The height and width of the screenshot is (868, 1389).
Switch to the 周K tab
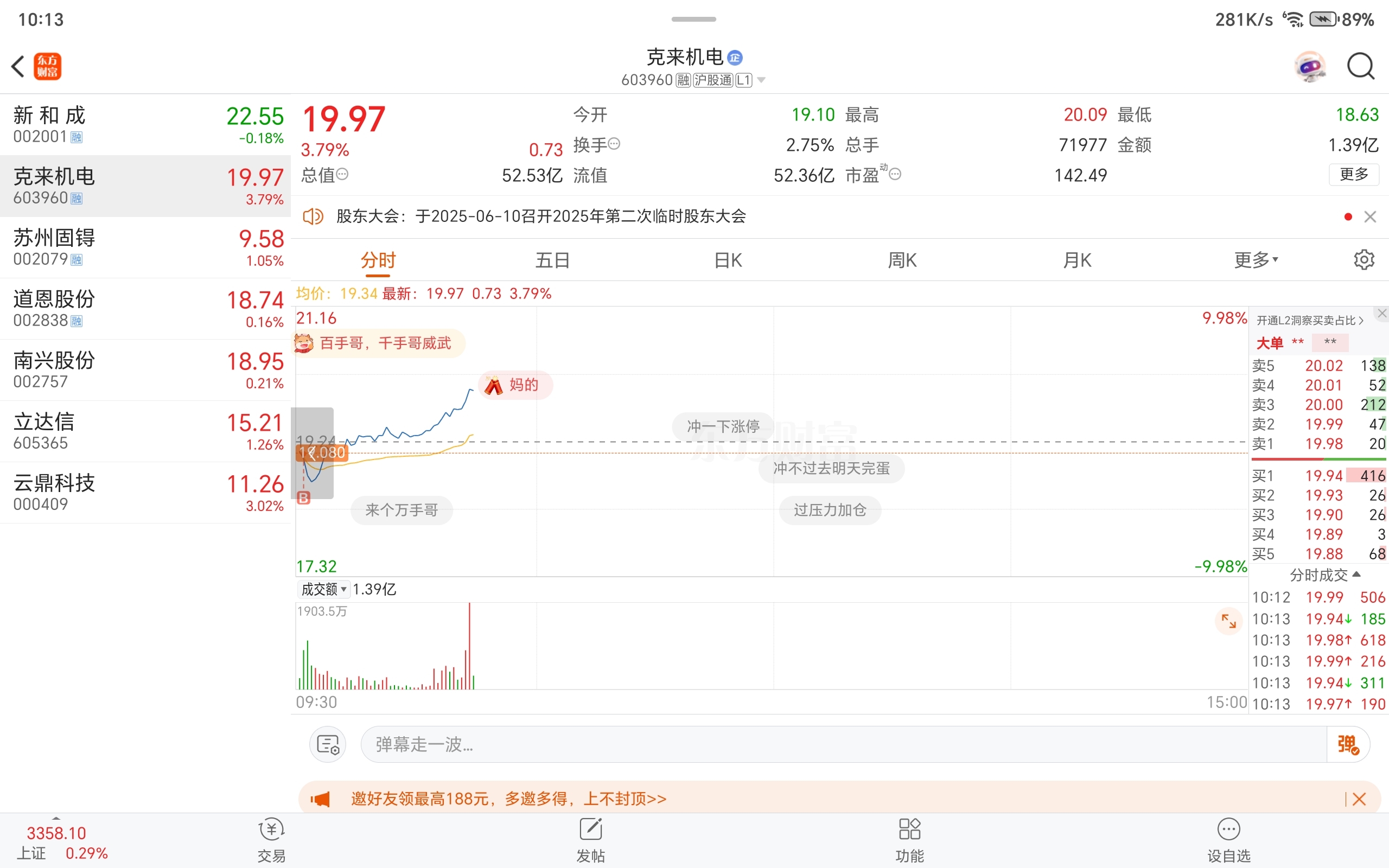click(902, 260)
